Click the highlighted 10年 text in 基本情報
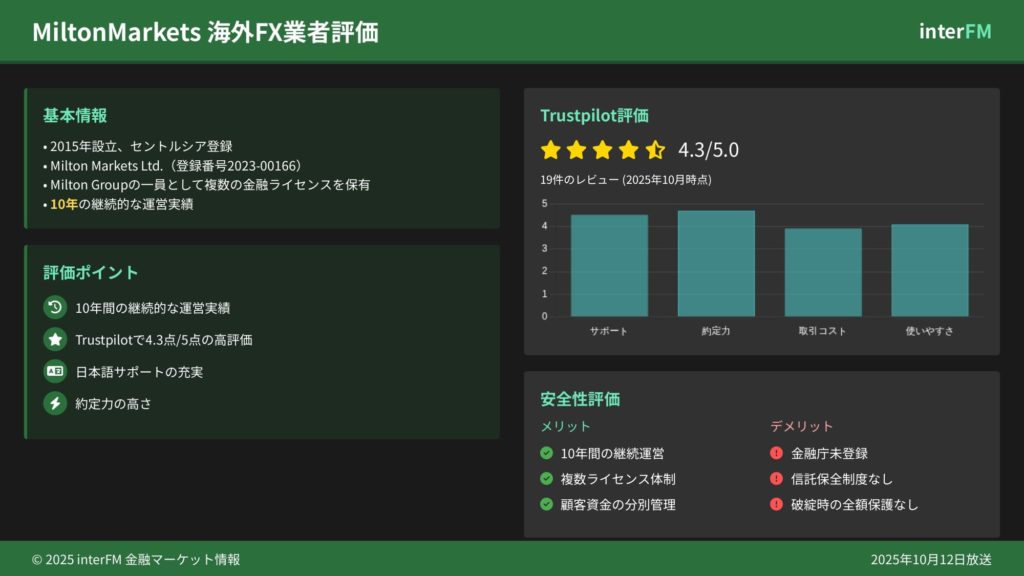The image size is (1024, 576). click(x=64, y=204)
